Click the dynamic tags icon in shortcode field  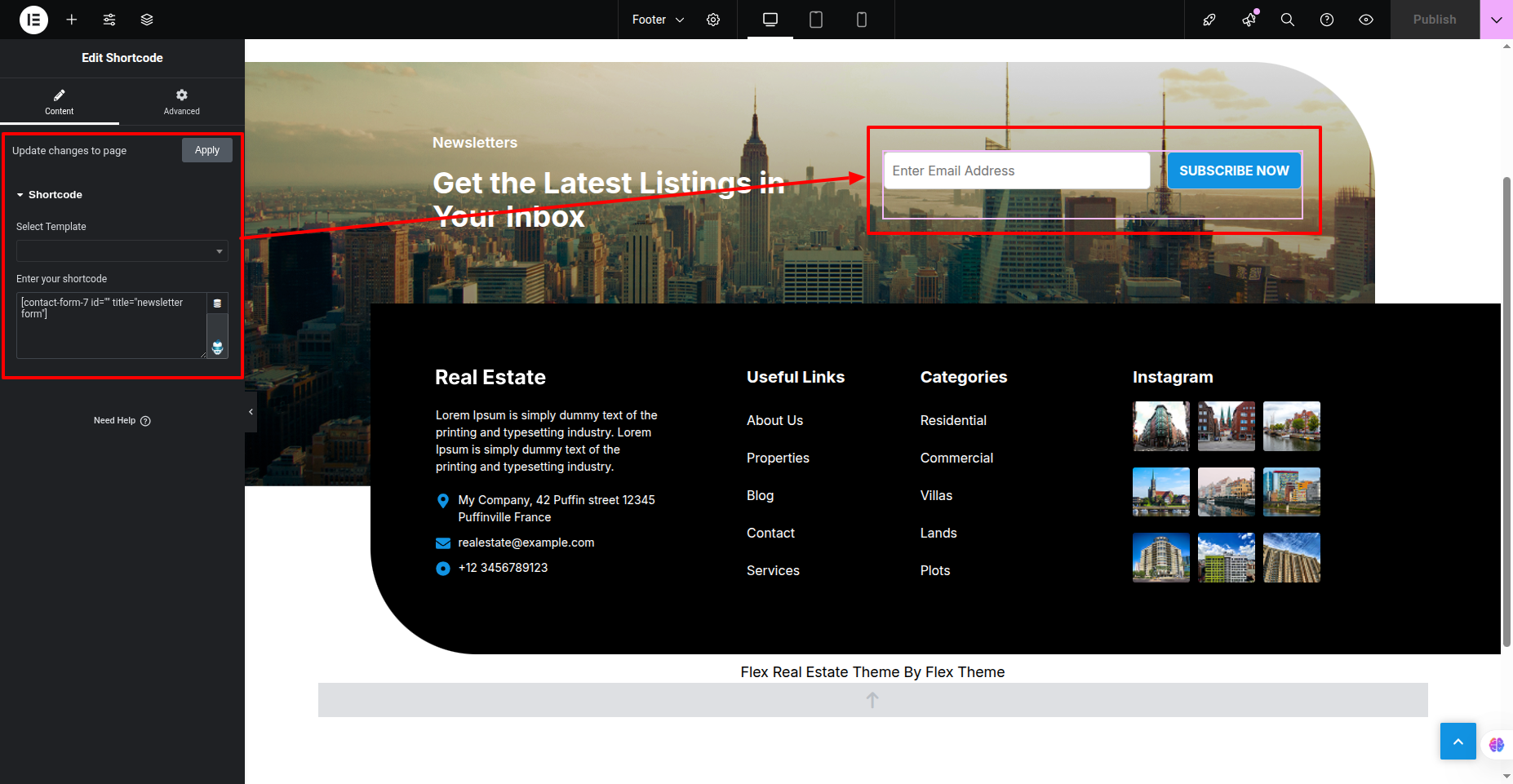coord(217,303)
